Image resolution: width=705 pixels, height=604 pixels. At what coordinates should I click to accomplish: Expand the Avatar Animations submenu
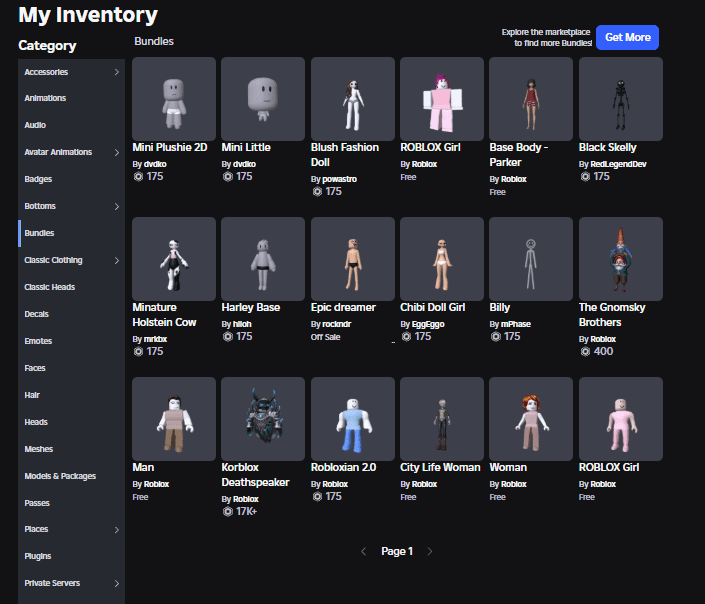(116, 153)
